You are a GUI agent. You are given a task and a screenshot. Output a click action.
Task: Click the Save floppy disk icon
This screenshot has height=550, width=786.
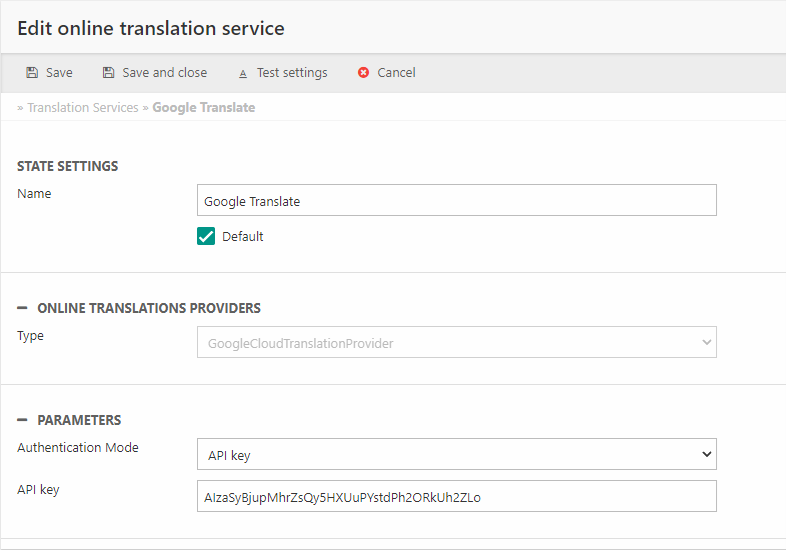point(32,73)
